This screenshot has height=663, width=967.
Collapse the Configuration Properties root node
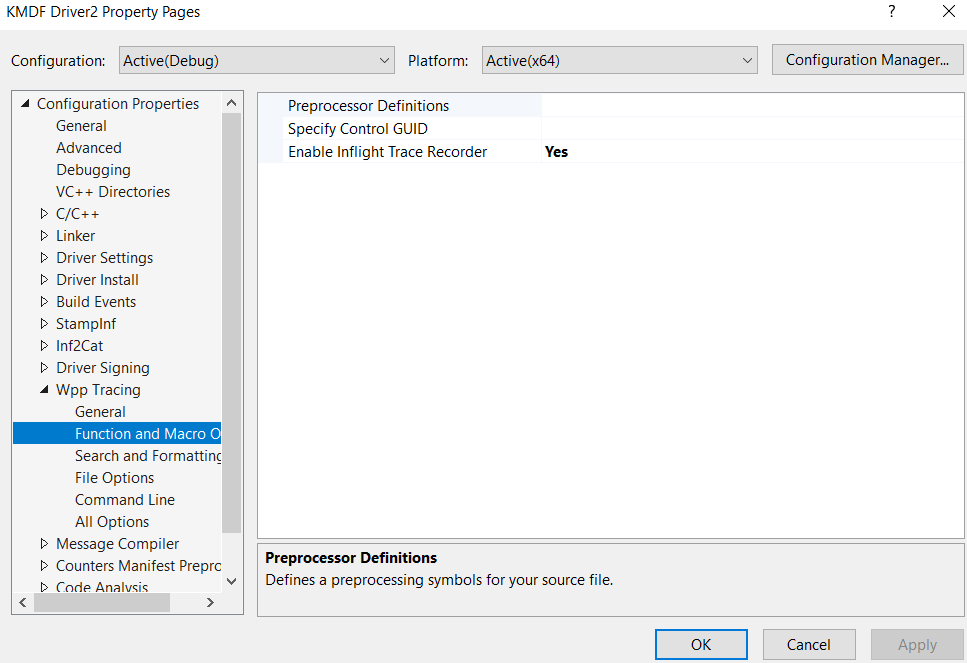click(x=26, y=103)
